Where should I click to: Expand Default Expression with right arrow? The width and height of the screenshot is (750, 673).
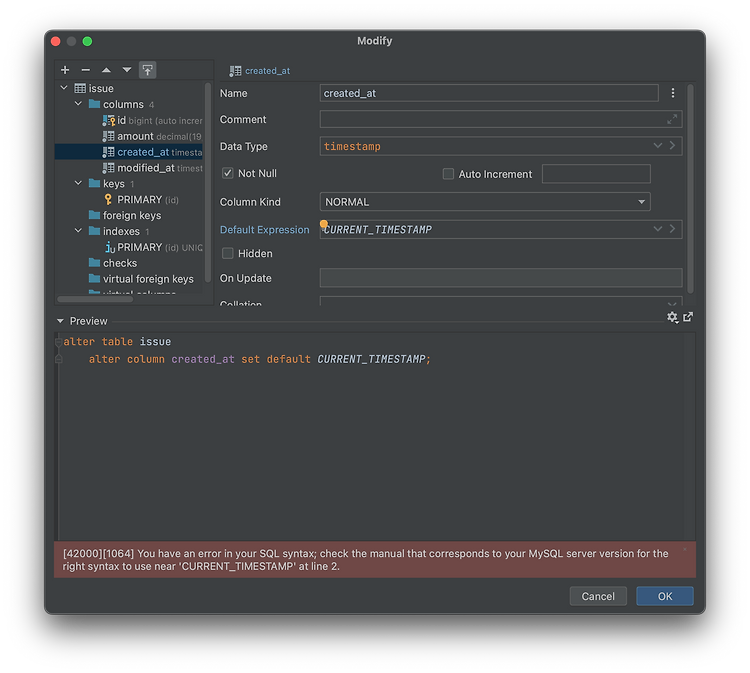(673, 229)
